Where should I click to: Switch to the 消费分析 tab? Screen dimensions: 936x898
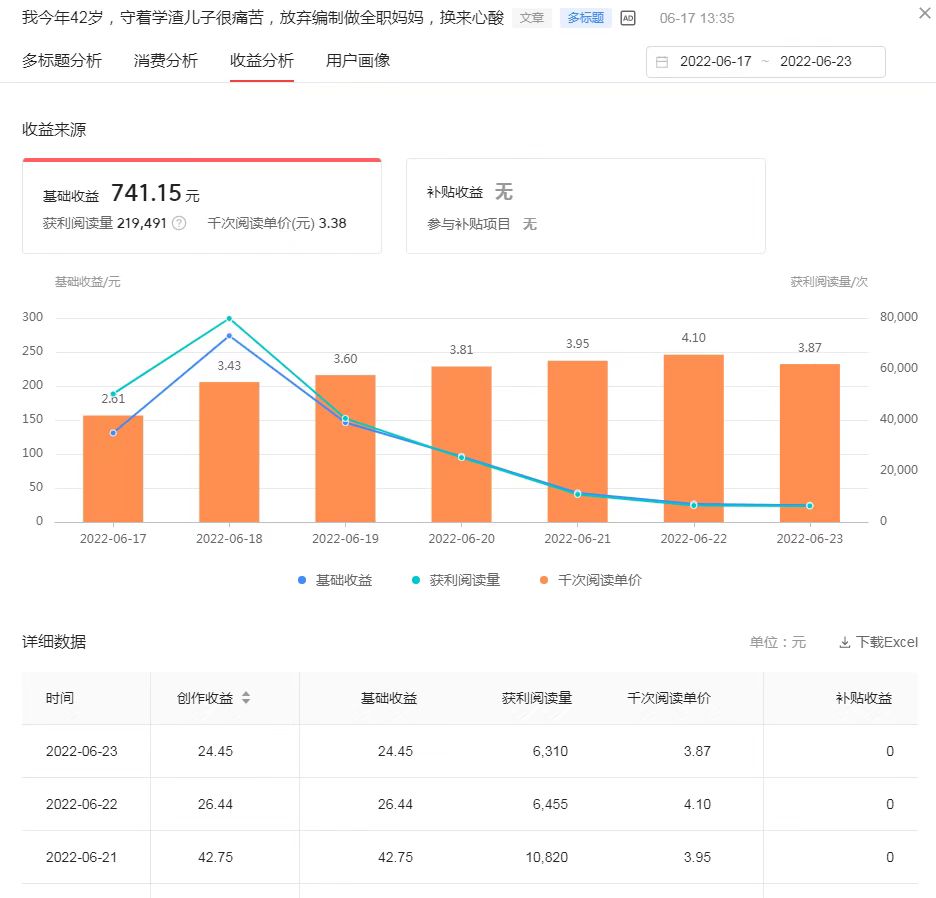pos(167,61)
